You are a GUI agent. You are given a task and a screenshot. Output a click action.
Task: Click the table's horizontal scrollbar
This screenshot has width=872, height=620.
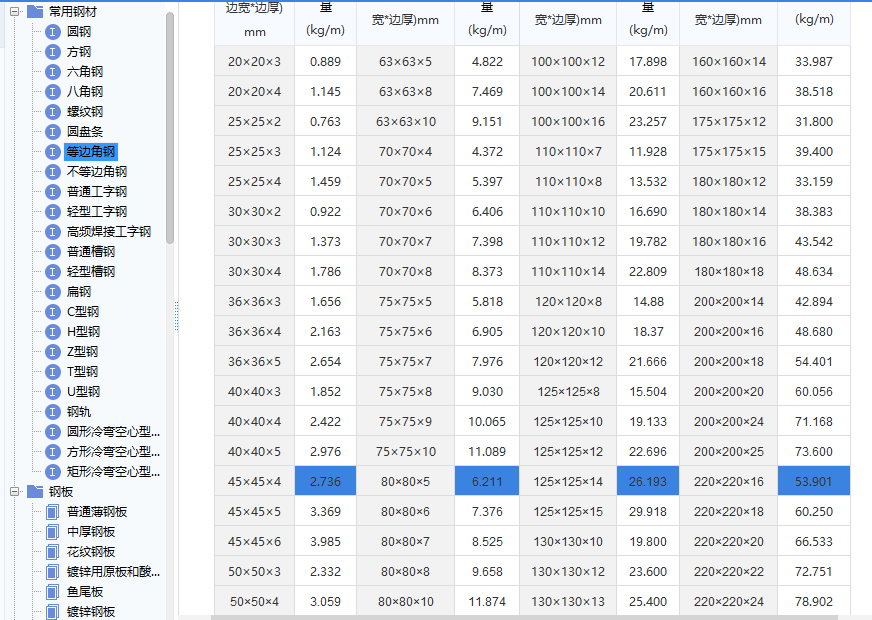point(524,617)
